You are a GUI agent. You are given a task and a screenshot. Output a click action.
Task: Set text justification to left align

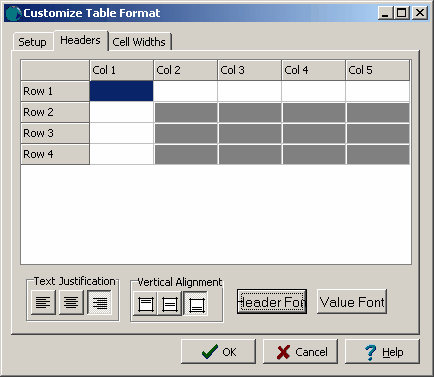coord(43,303)
